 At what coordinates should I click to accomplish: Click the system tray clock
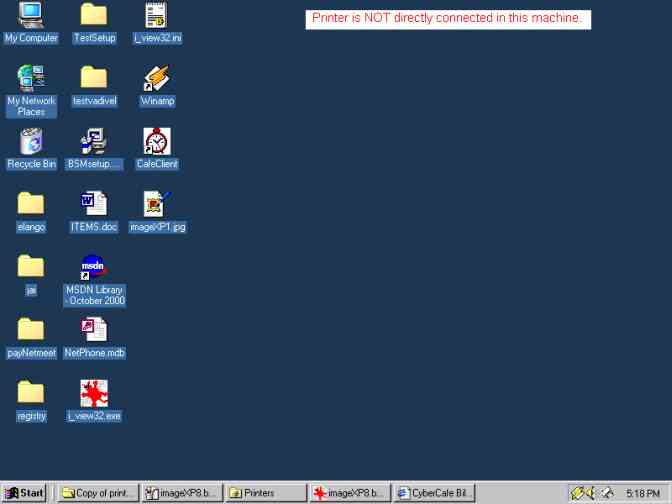click(642, 493)
